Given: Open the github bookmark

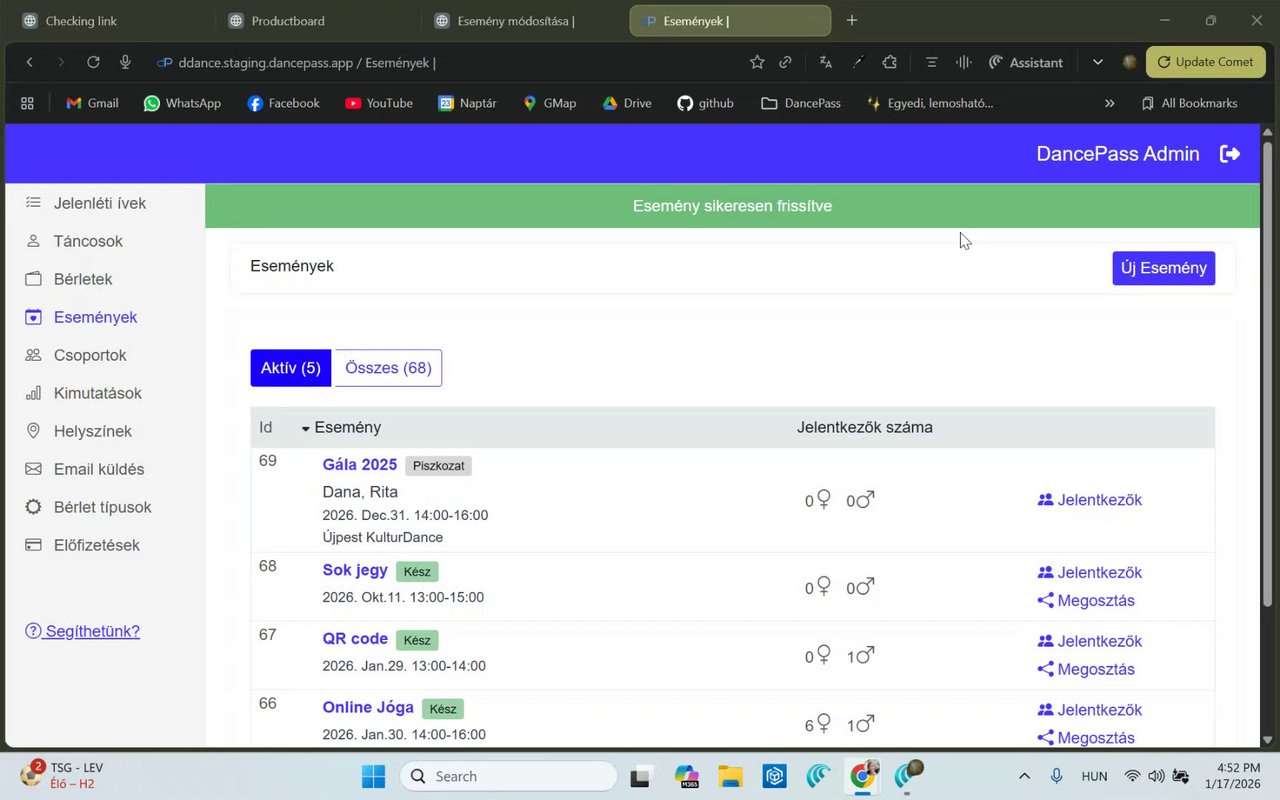Looking at the screenshot, I should pyautogui.click(x=705, y=103).
